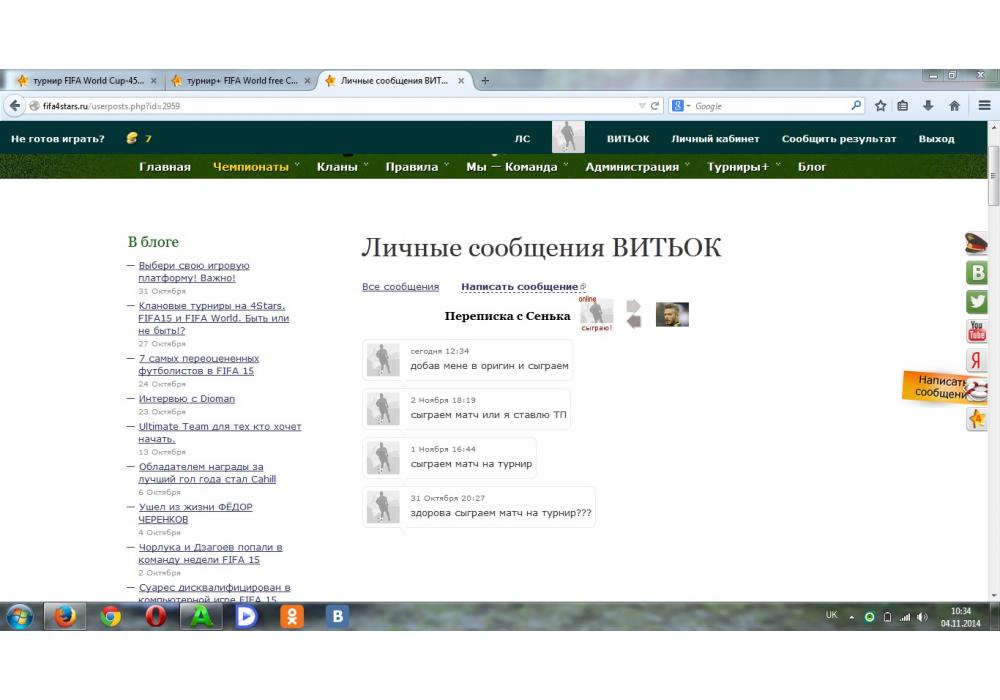Click the 'Написать сообщение' link
The width and height of the screenshot is (1000, 700).
[x=519, y=287]
